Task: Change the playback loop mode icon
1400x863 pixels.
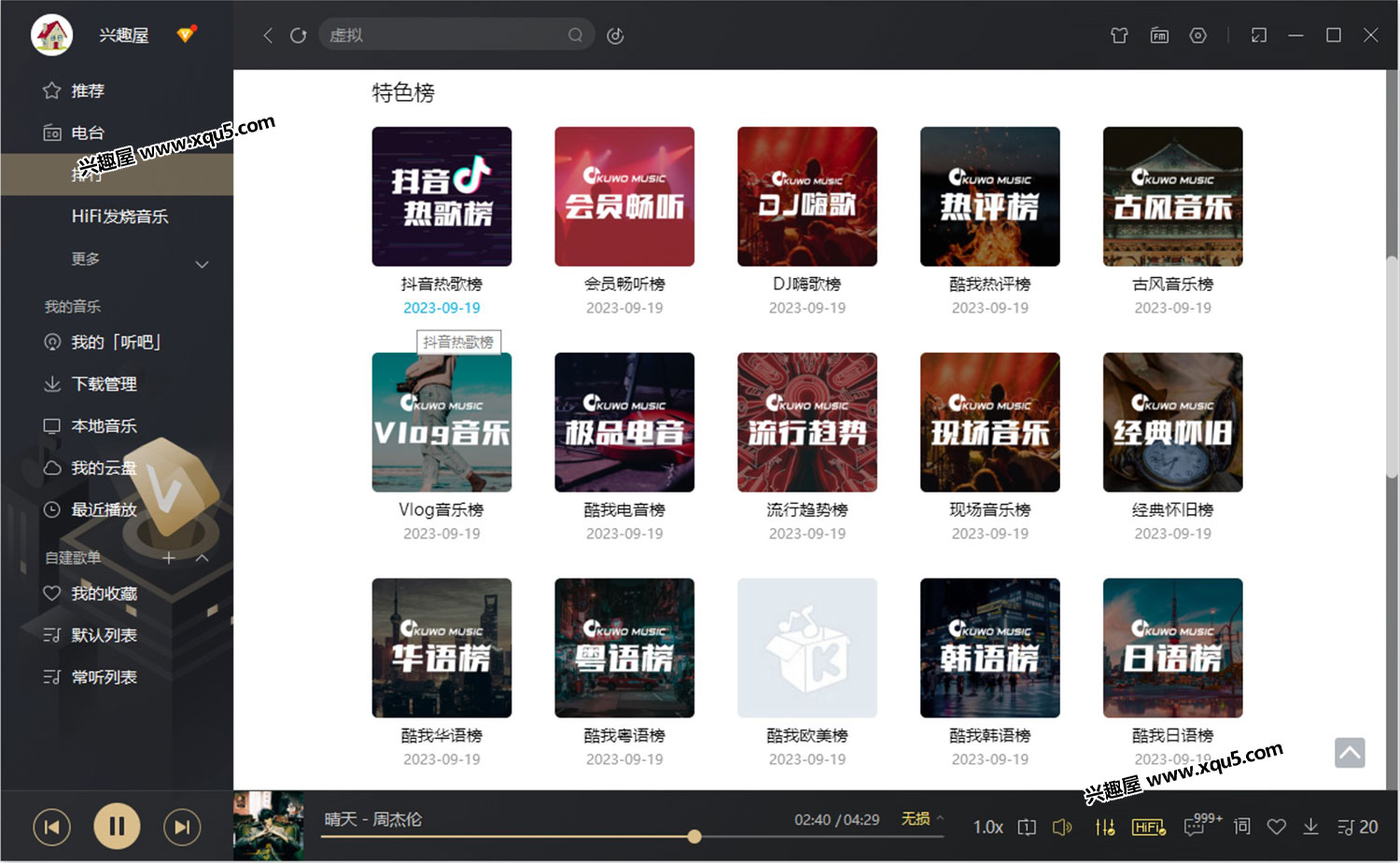Action: [x=1027, y=828]
